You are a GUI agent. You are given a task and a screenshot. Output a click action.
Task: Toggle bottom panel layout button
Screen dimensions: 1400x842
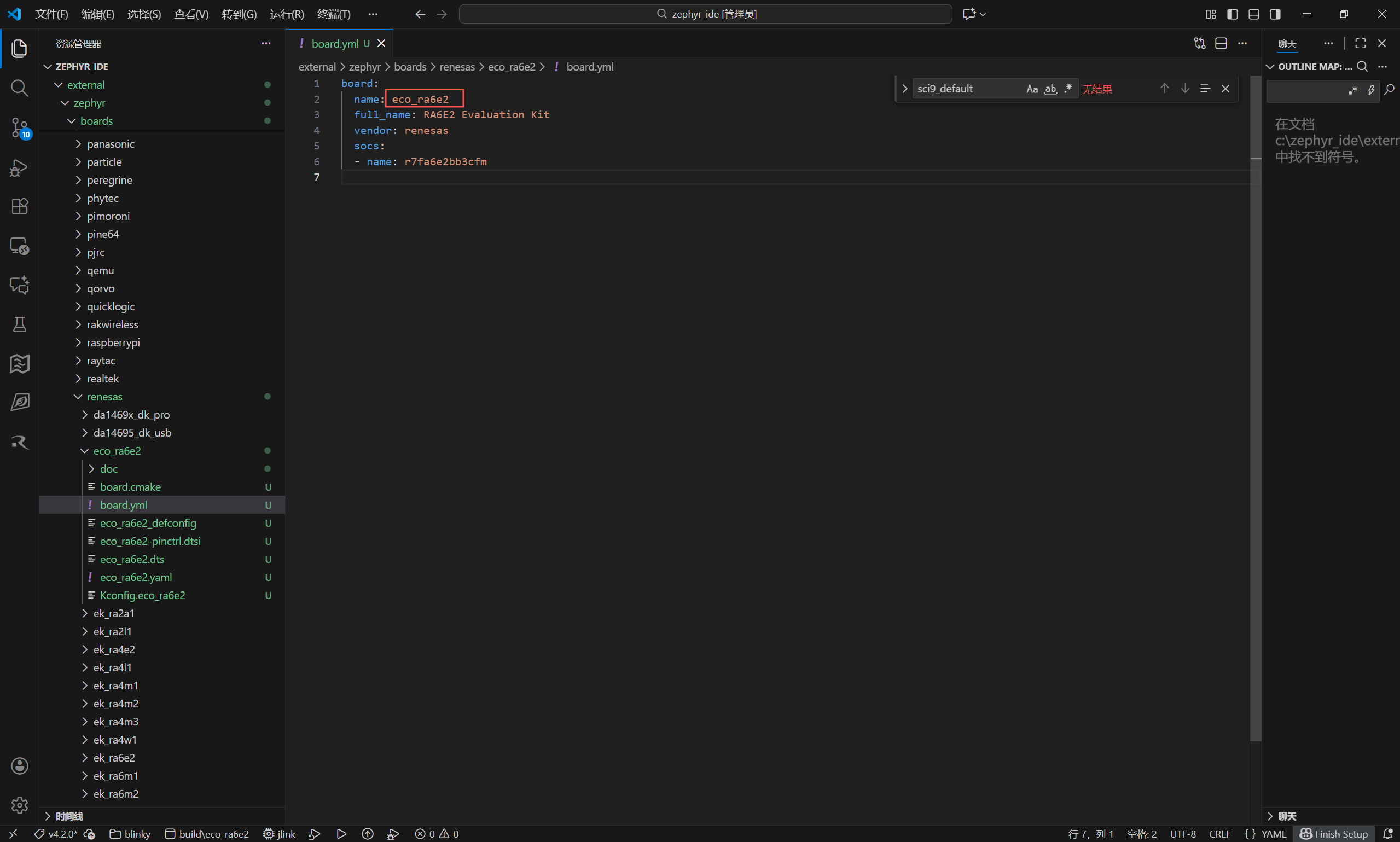tap(1253, 14)
